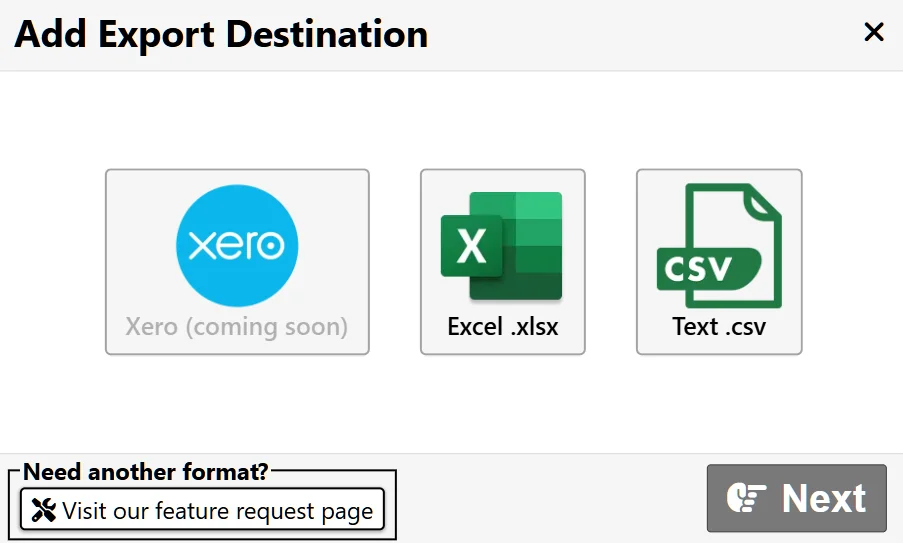Close the Add Export Destination dialog
This screenshot has width=903, height=543.
point(874,32)
